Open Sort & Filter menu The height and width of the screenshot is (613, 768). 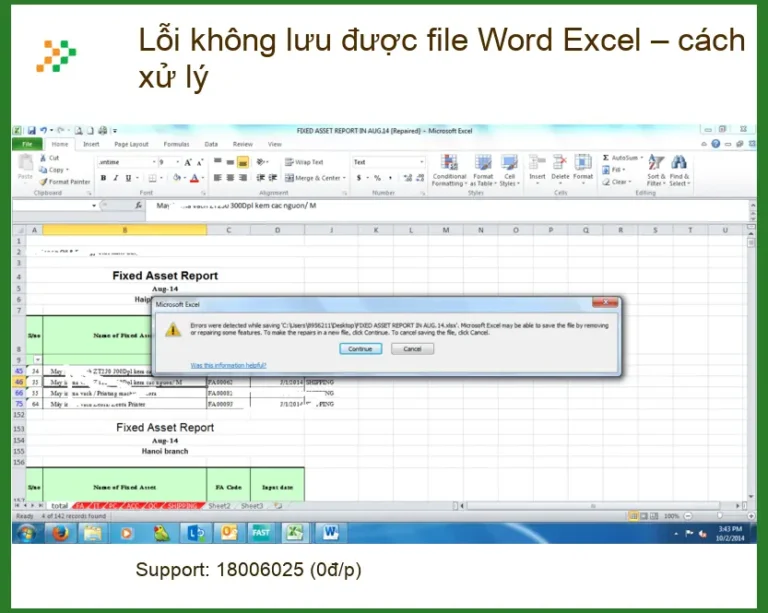coord(656,170)
